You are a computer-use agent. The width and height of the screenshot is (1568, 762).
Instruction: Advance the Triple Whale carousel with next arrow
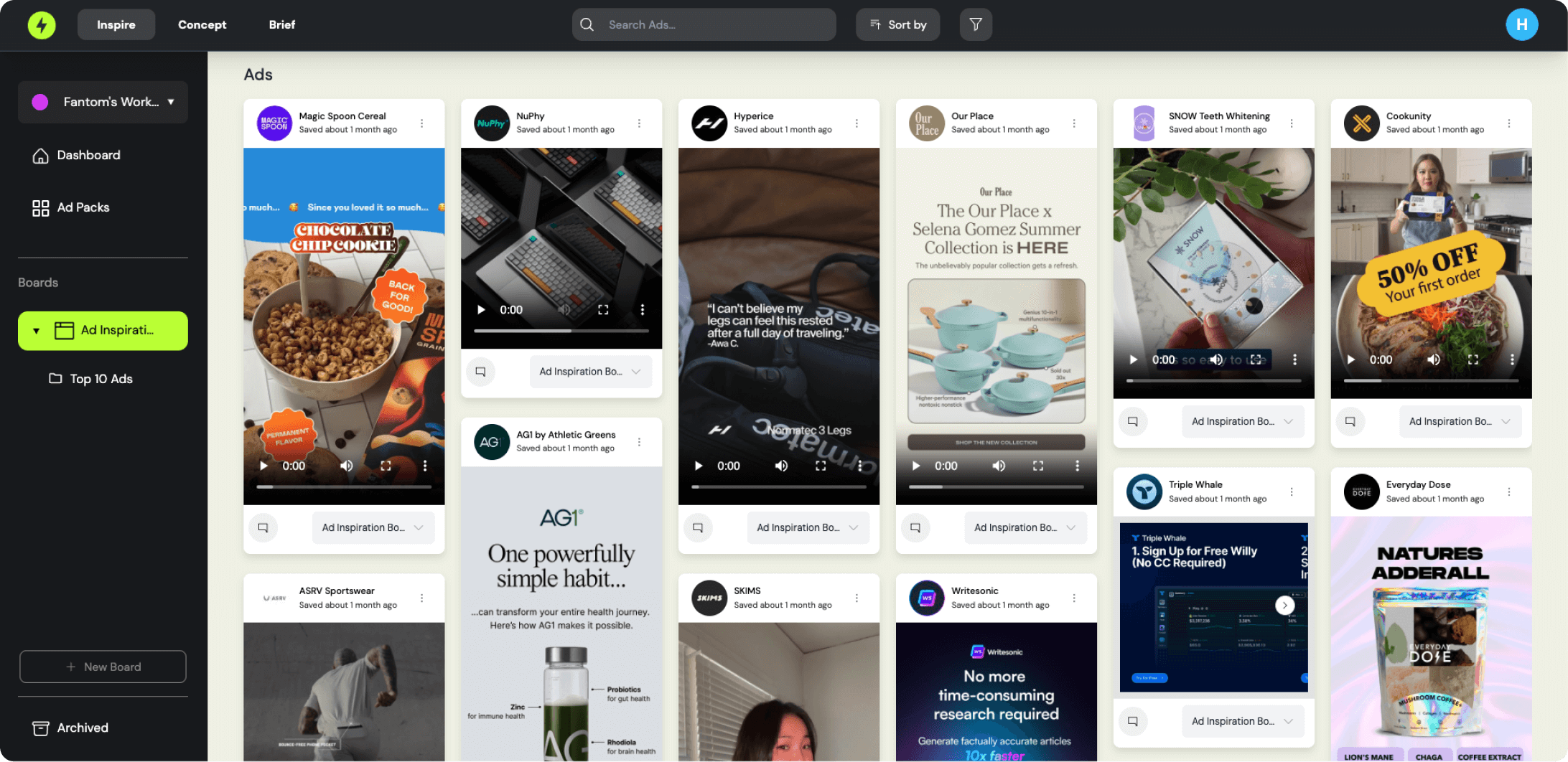pos(1284,606)
